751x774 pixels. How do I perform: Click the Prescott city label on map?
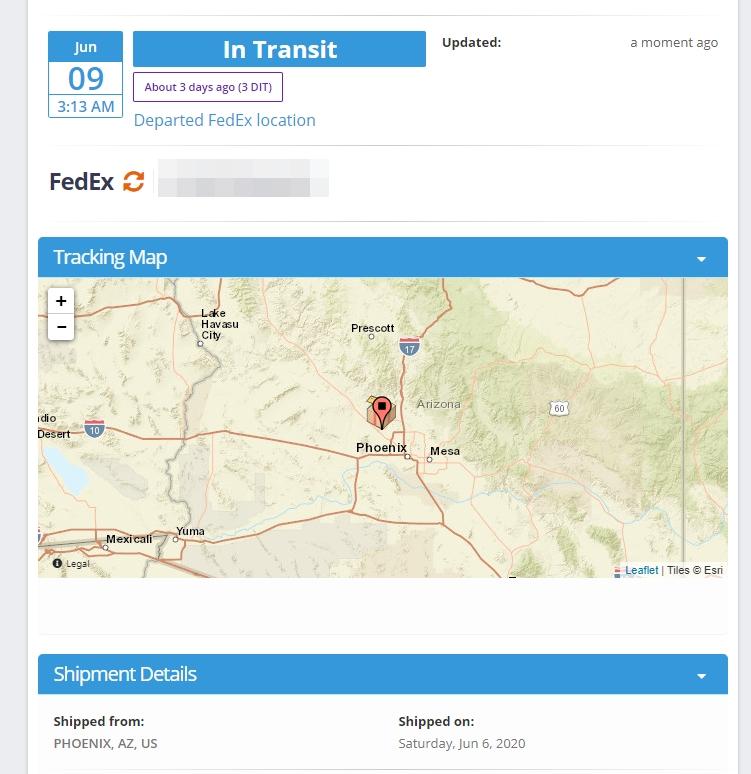[373, 328]
